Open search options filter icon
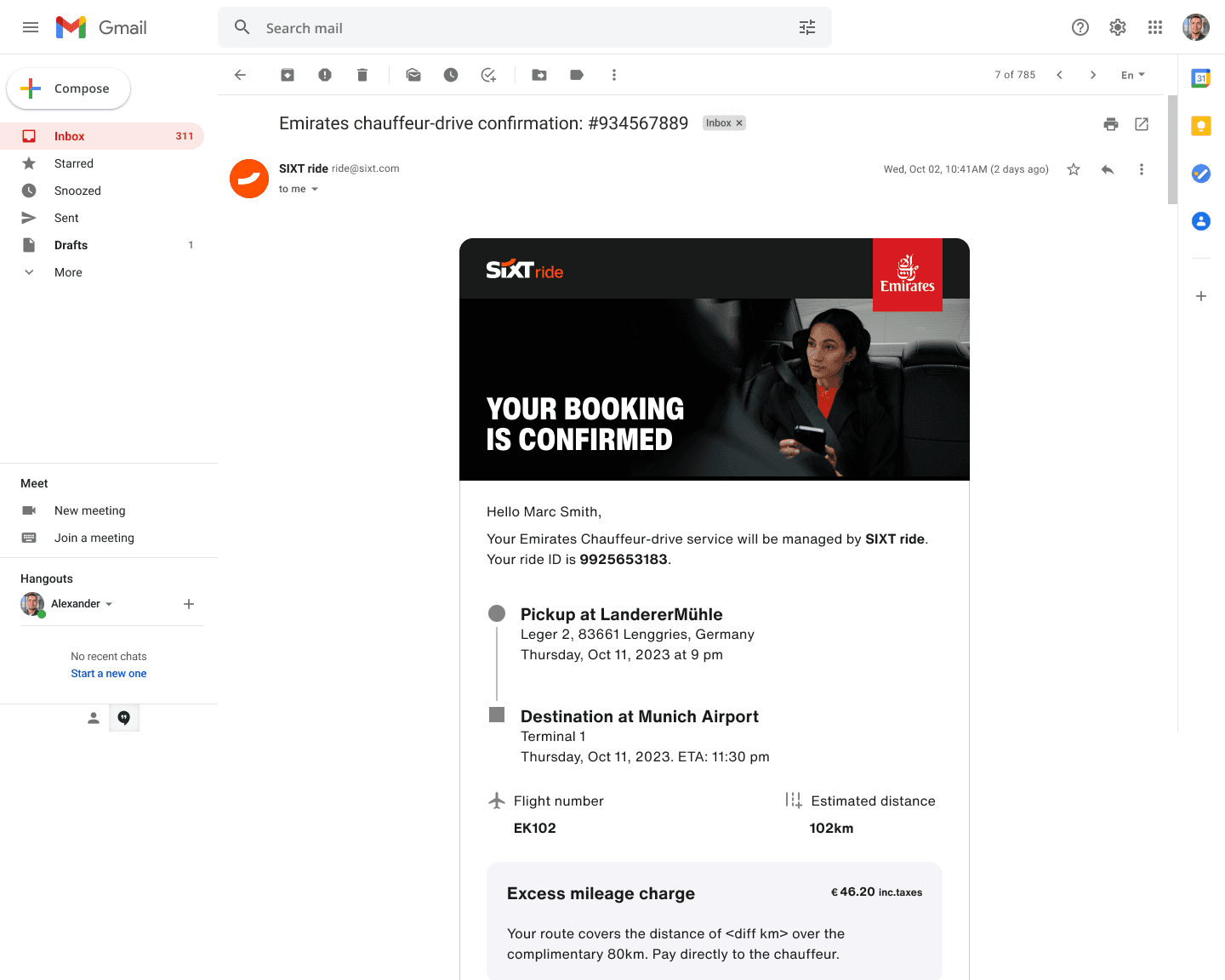 point(807,28)
